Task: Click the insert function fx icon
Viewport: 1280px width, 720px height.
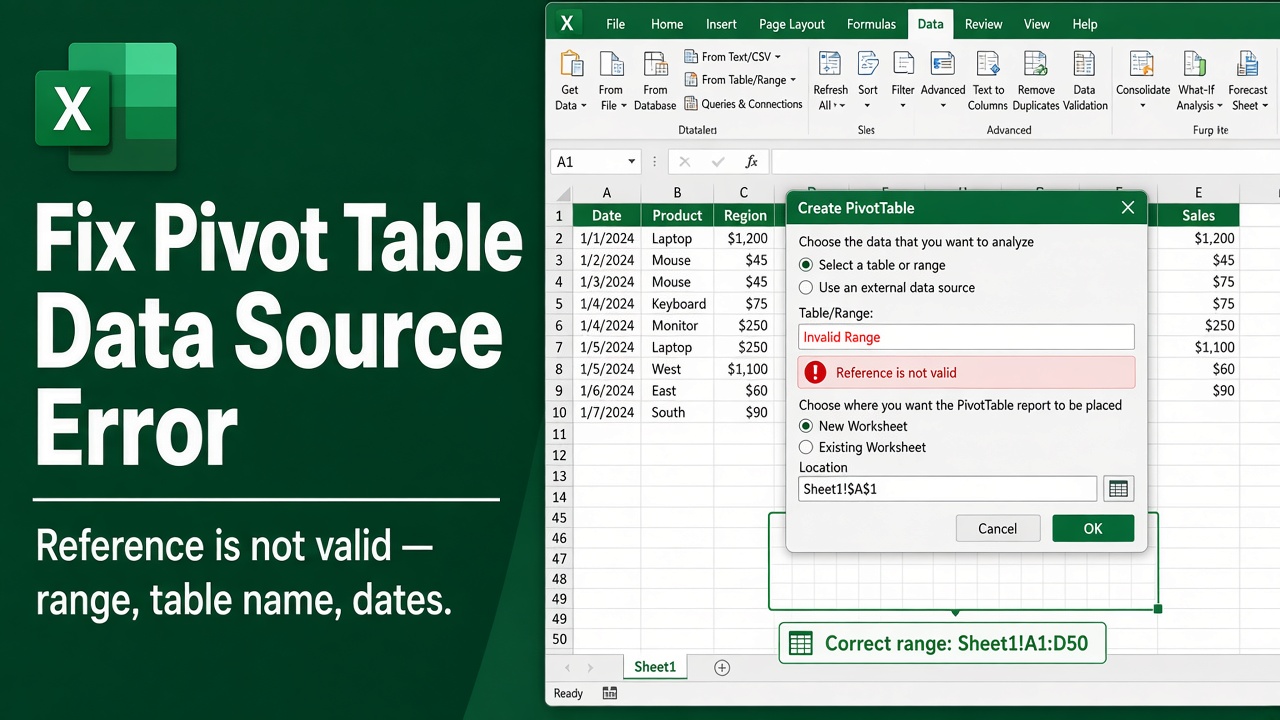Action: click(751, 162)
